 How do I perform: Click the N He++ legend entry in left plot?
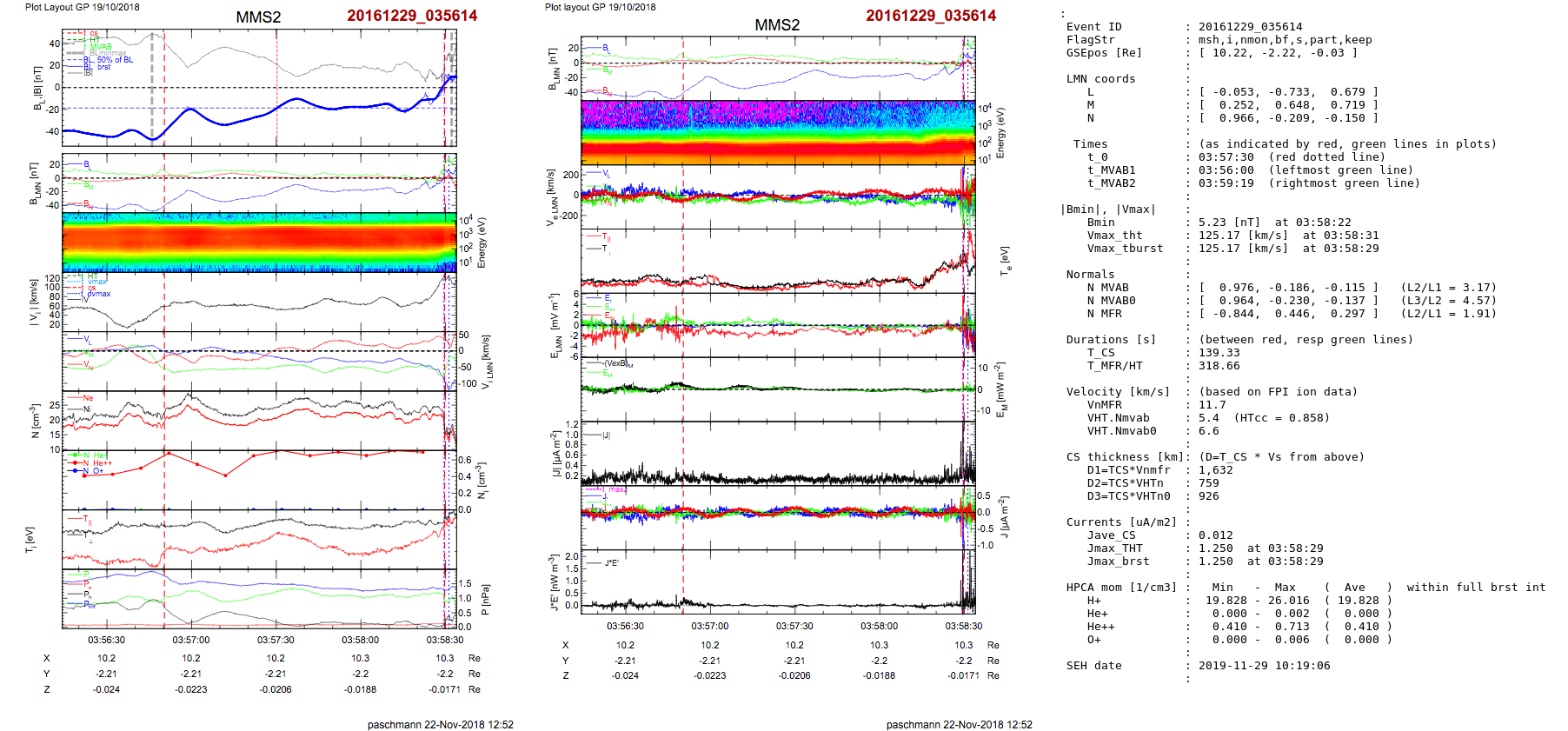tap(96, 463)
